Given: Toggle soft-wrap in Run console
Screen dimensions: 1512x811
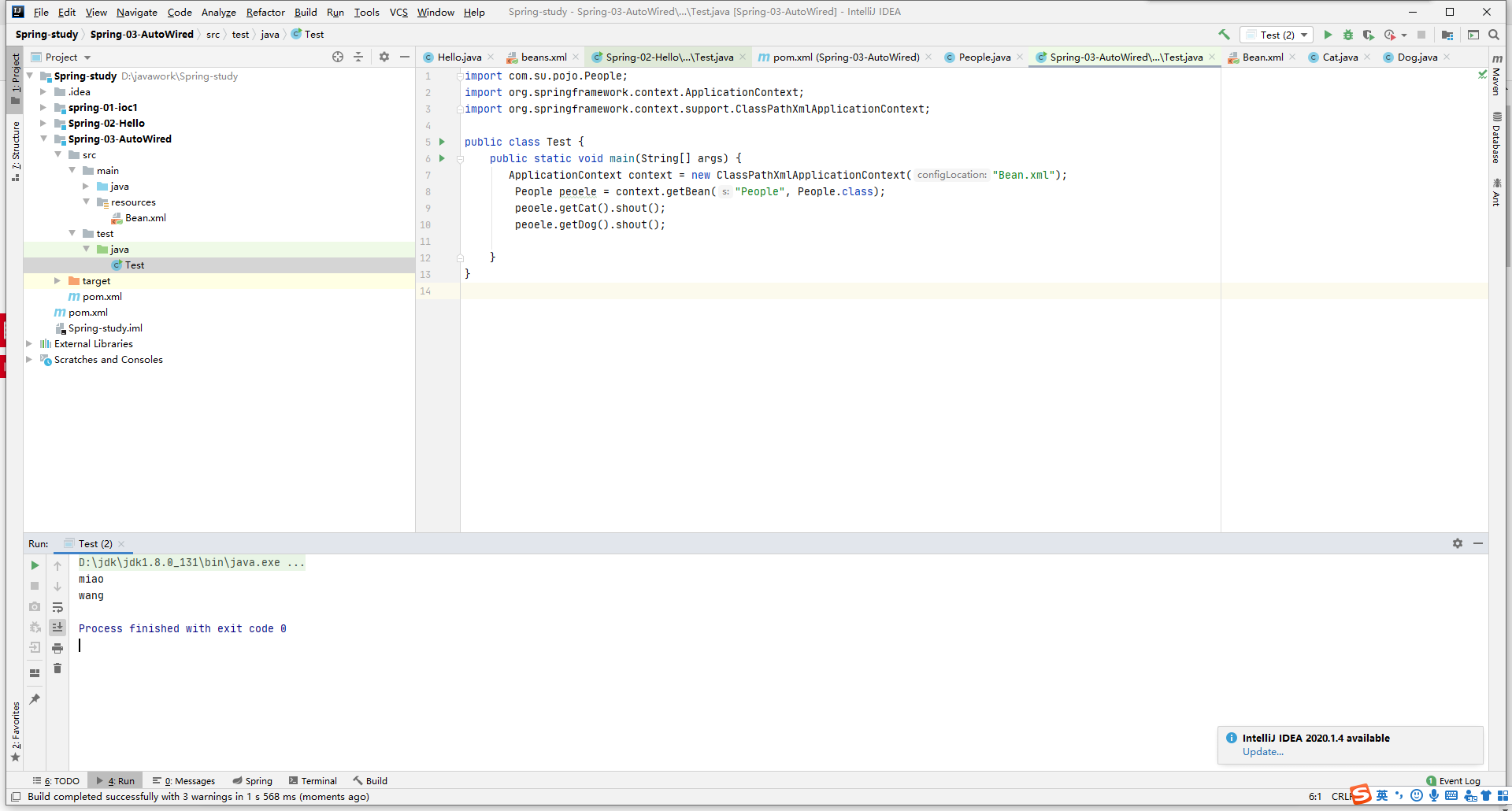Looking at the screenshot, I should [57, 607].
